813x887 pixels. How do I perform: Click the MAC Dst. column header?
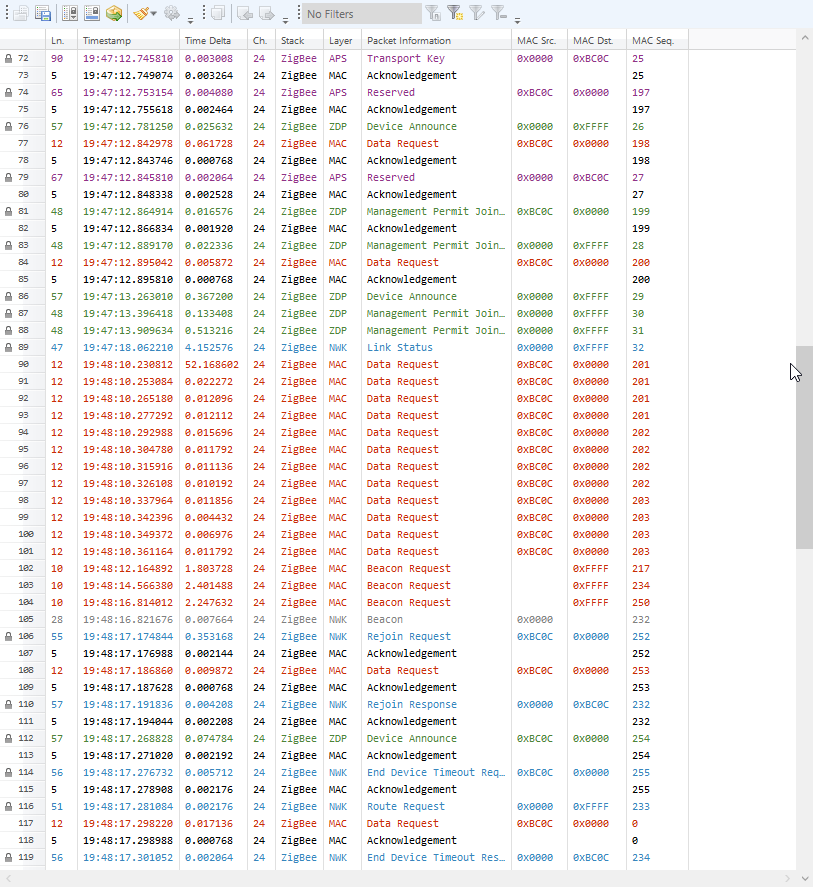click(596, 41)
